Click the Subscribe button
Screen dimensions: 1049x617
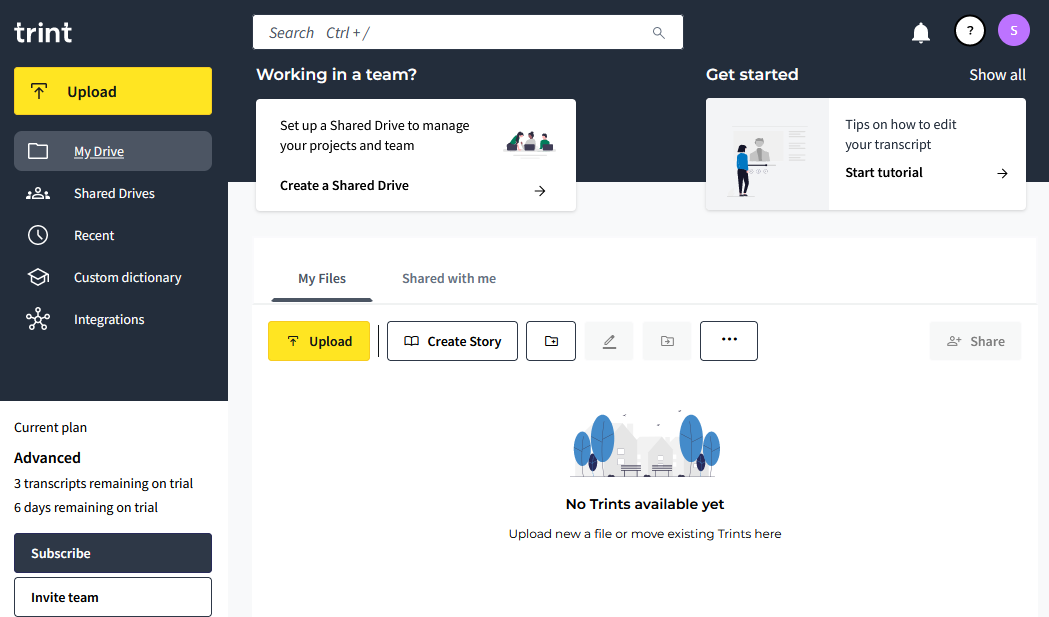pyautogui.click(x=113, y=553)
